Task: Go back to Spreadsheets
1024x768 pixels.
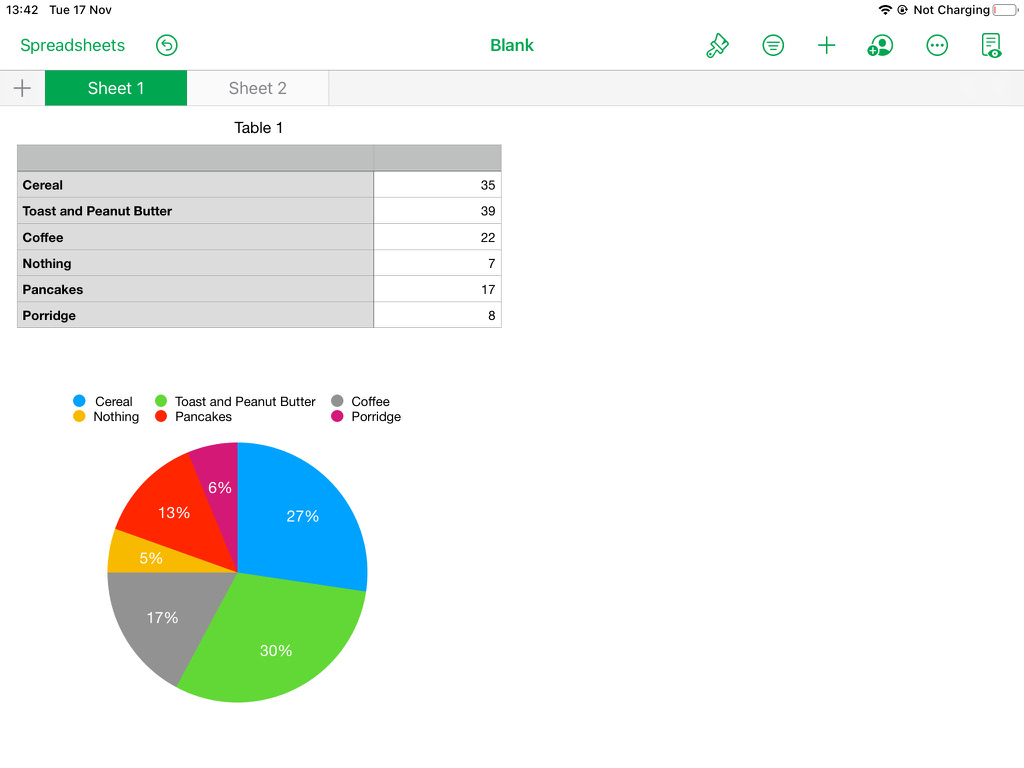Action: [72, 45]
